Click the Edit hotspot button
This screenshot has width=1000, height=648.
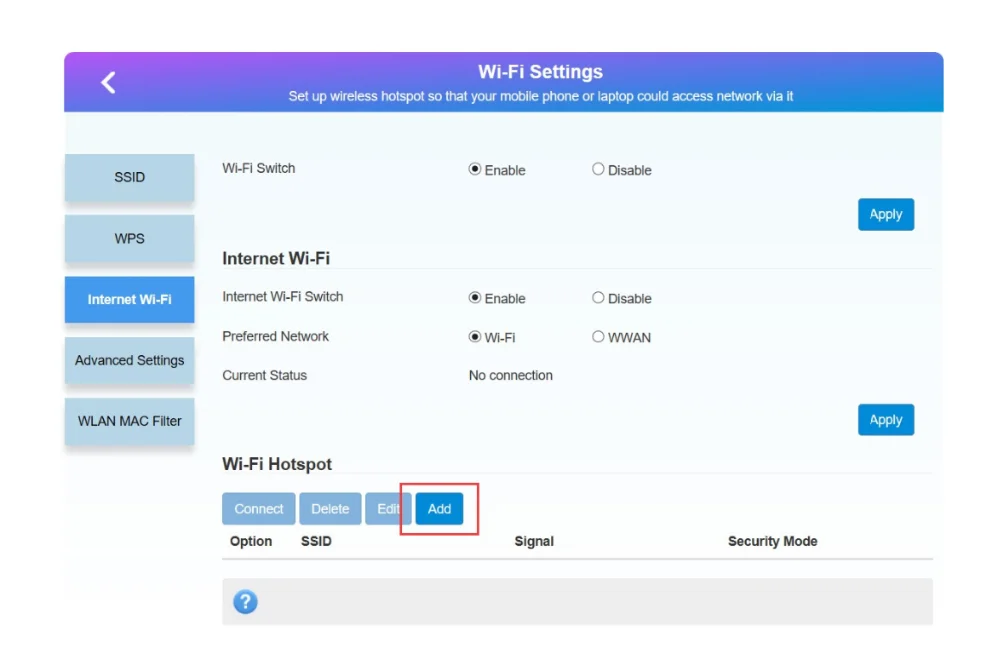[x=388, y=509]
